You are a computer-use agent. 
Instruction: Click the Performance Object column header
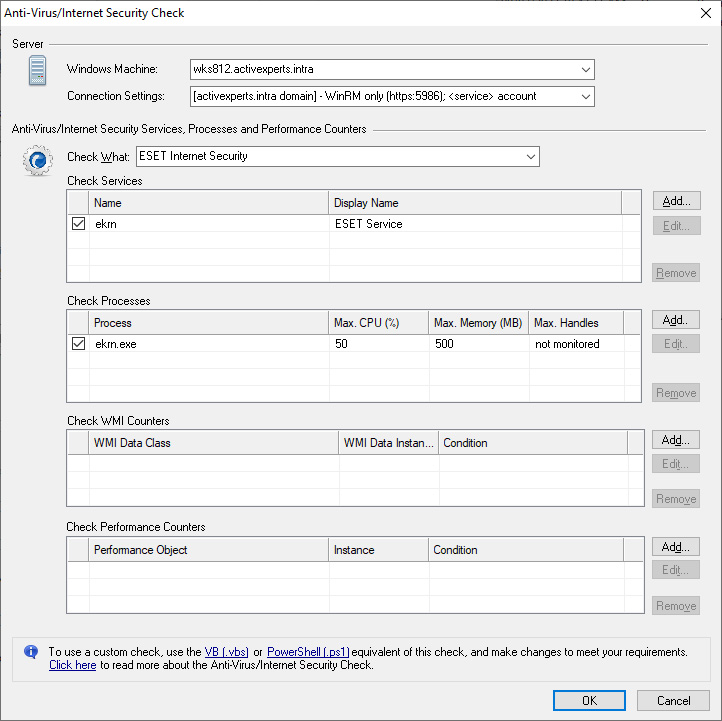209,549
